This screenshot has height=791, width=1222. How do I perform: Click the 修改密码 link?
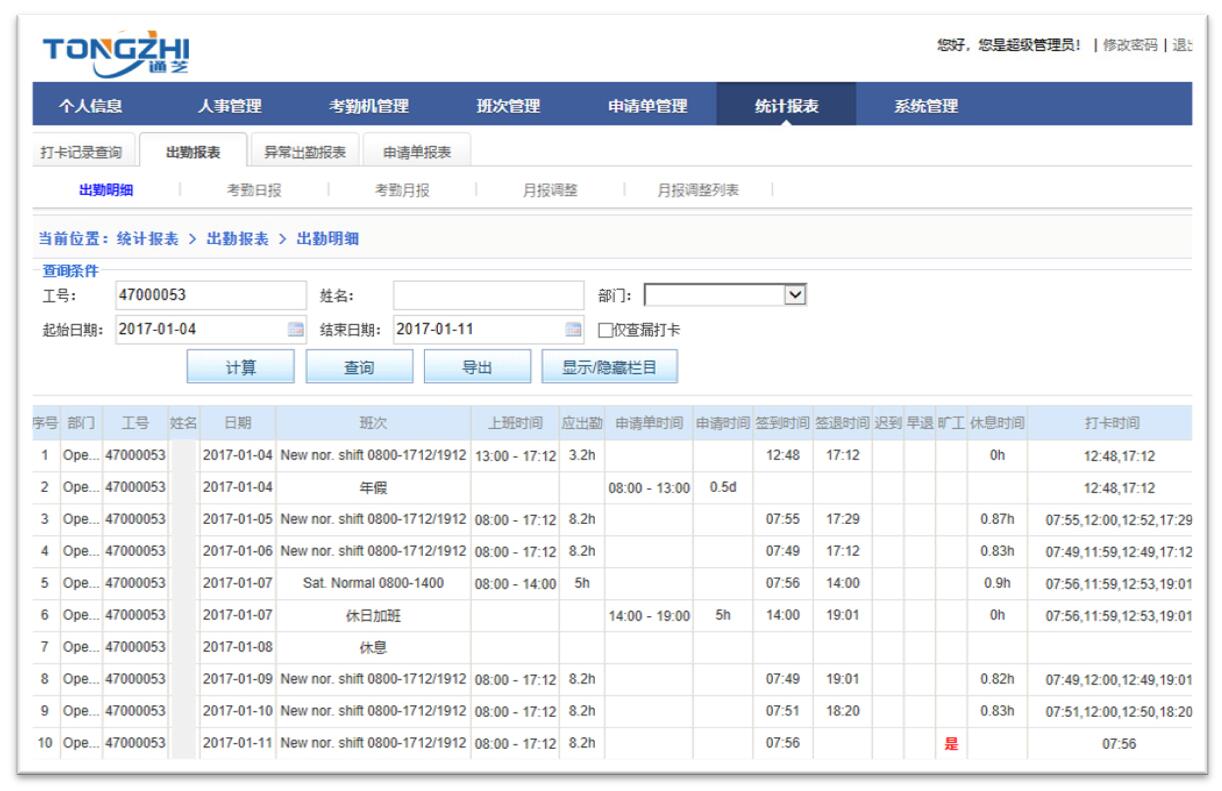(x=1130, y=45)
